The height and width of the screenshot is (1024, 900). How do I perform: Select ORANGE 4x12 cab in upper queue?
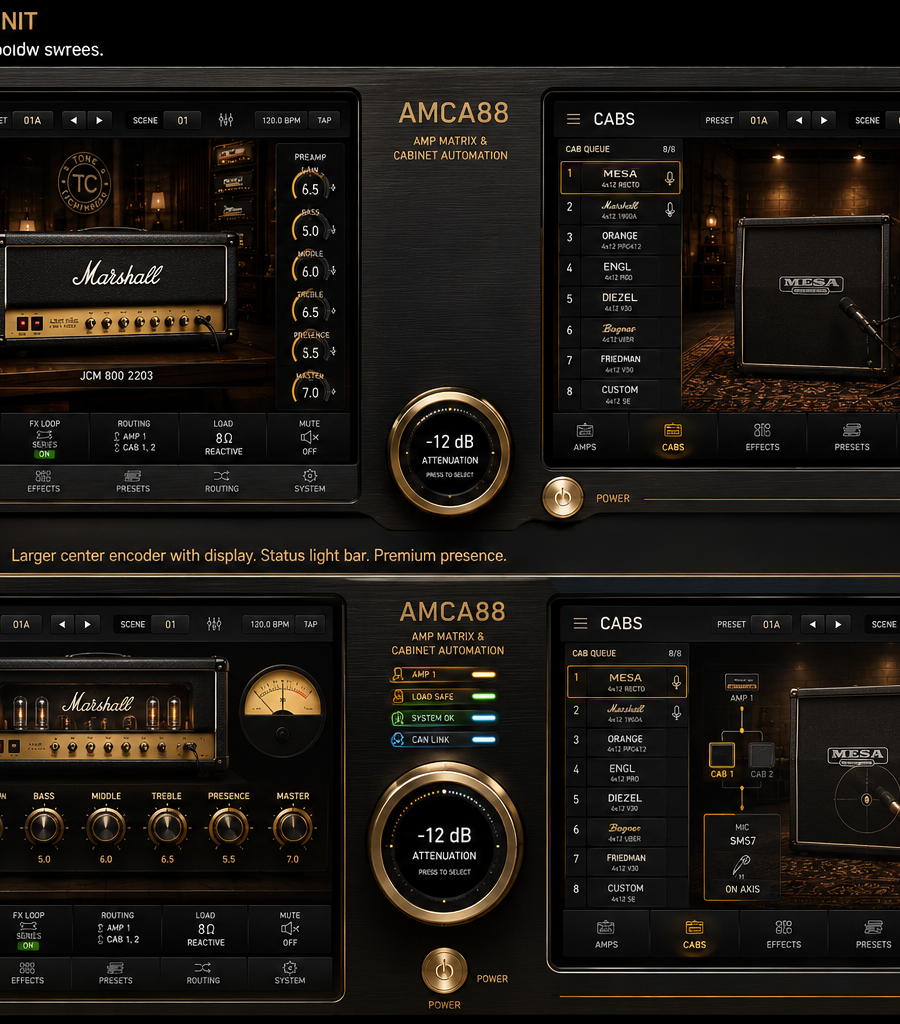[x=619, y=240]
